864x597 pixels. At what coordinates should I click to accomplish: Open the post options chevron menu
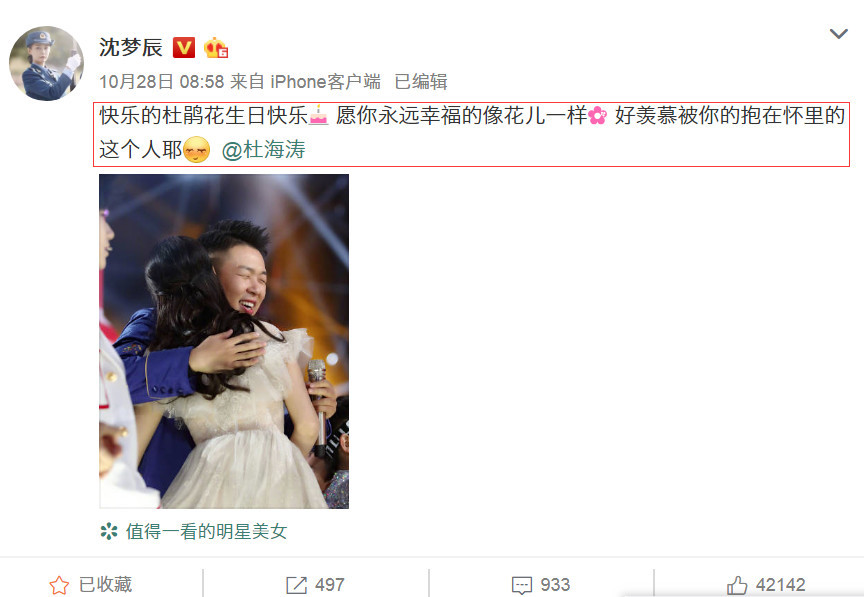pos(838,34)
